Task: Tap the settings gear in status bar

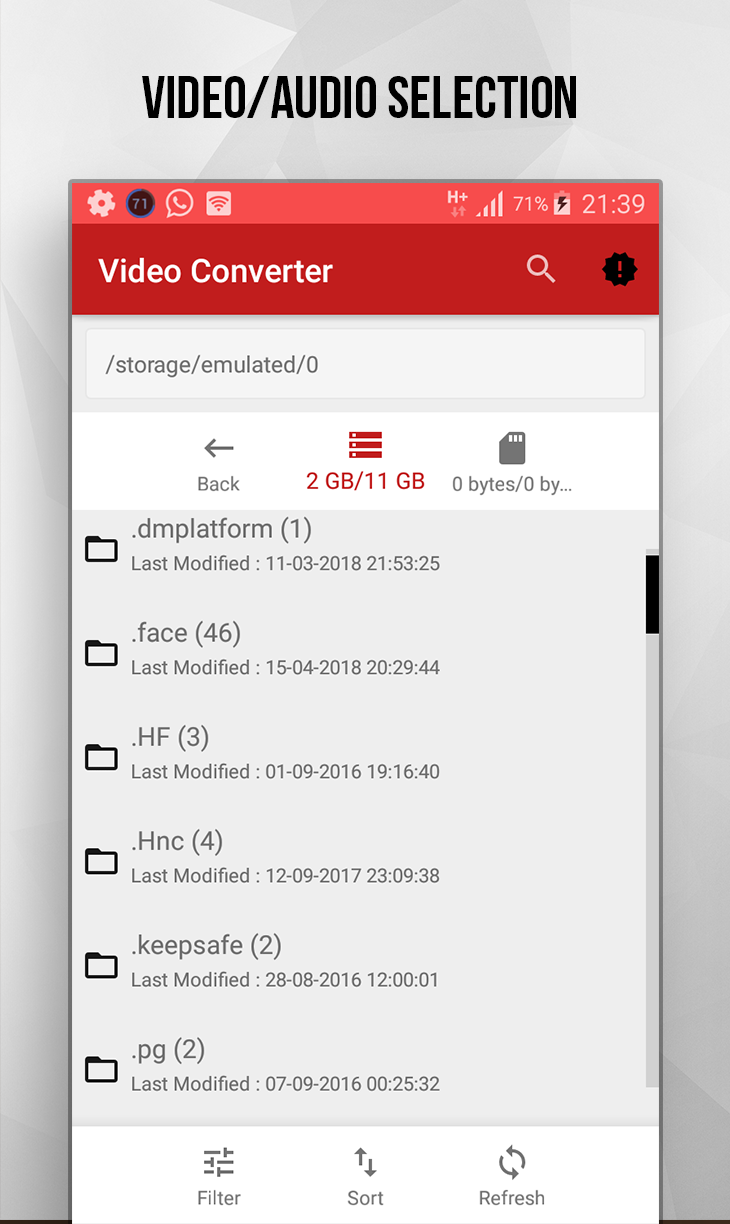Action: (x=101, y=204)
